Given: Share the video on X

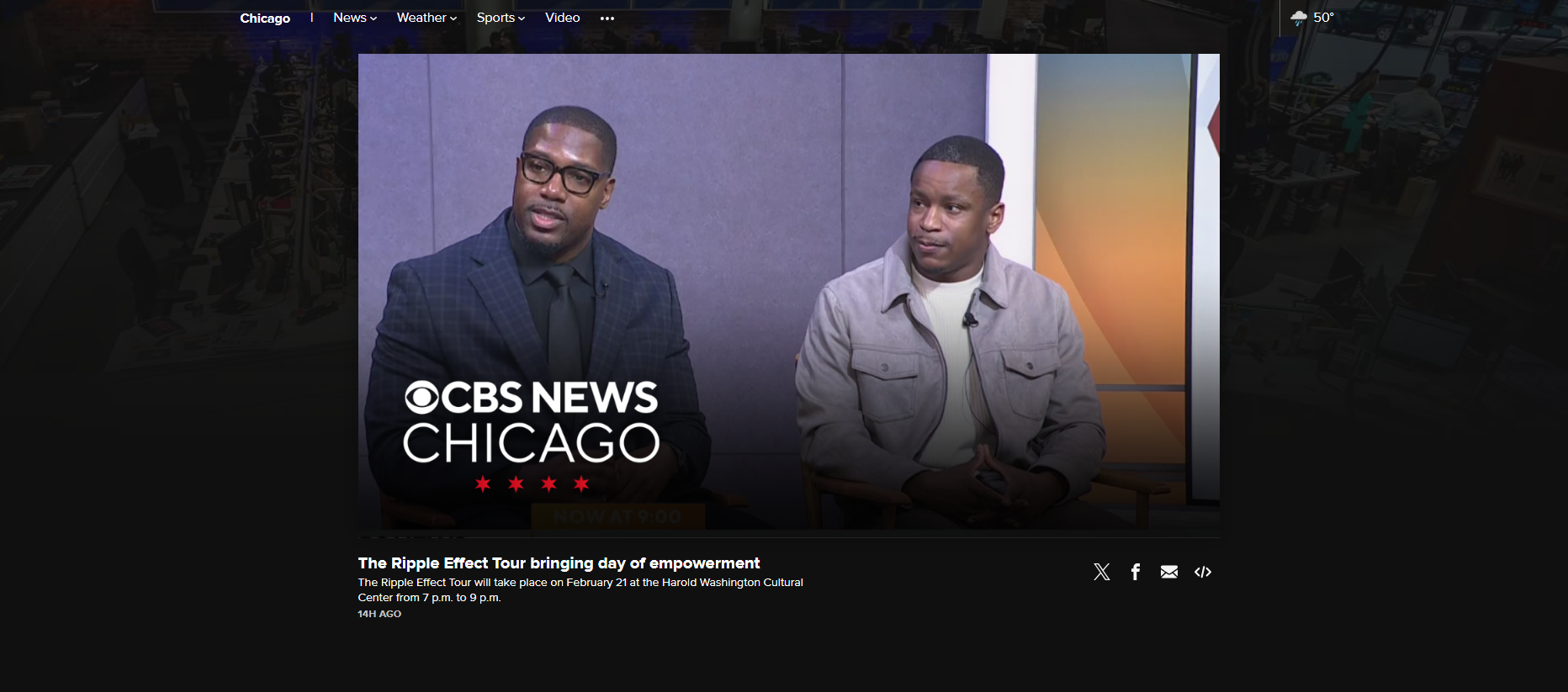Looking at the screenshot, I should pos(1101,572).
